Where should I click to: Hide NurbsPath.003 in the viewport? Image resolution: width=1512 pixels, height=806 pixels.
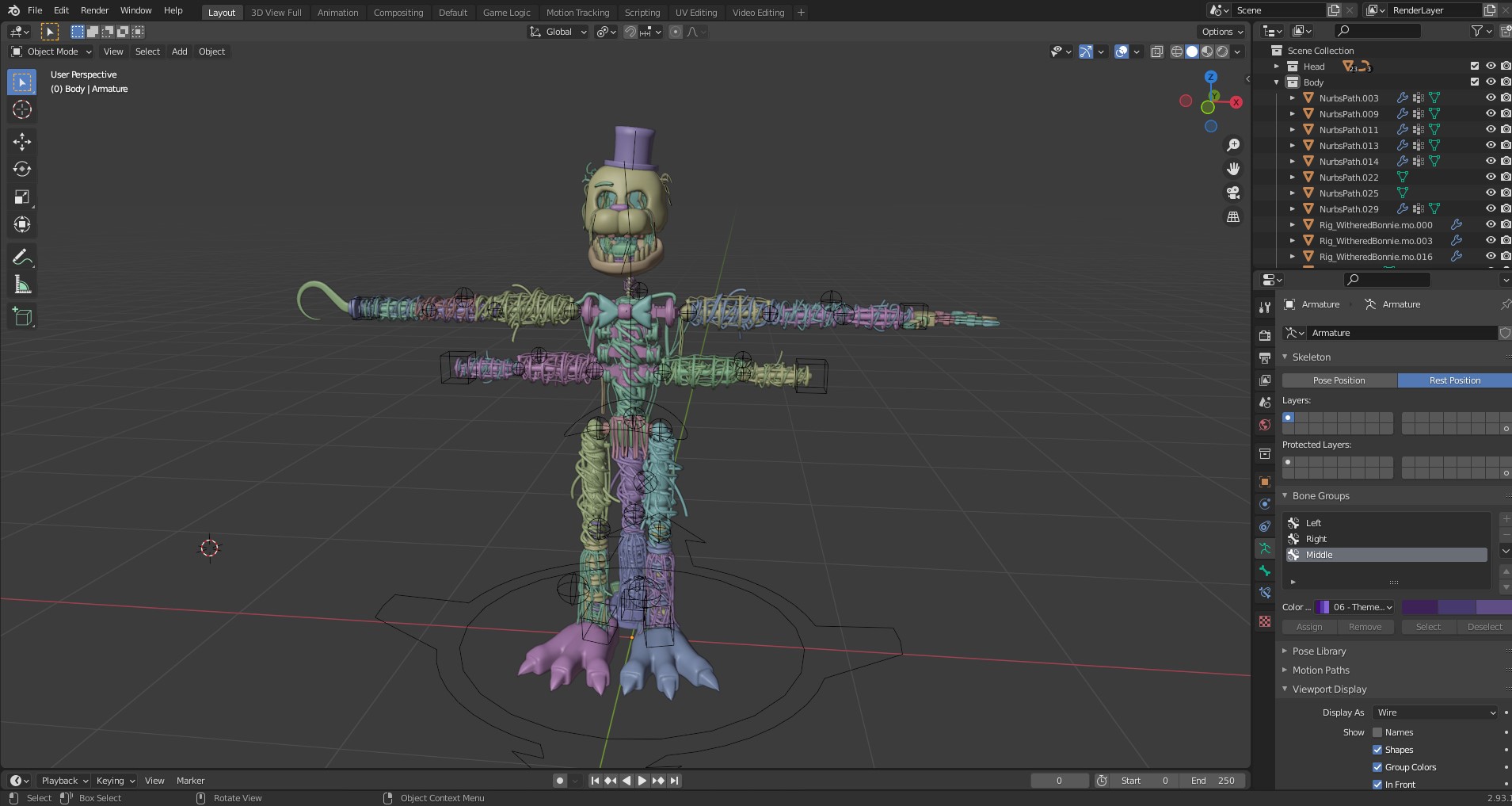[x=1491, y=98]
